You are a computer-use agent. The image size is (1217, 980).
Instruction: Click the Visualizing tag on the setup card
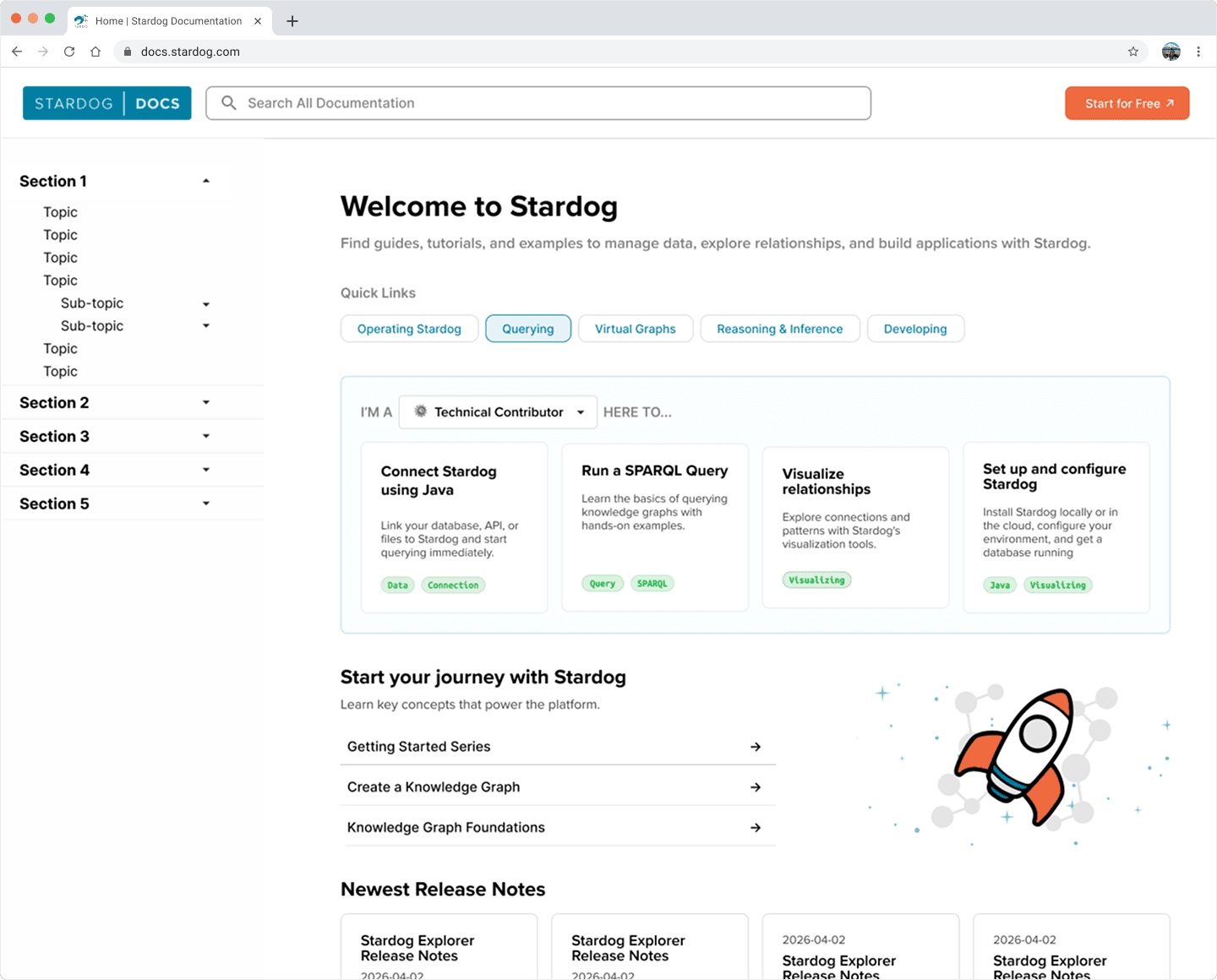(x=1058, y=585)
